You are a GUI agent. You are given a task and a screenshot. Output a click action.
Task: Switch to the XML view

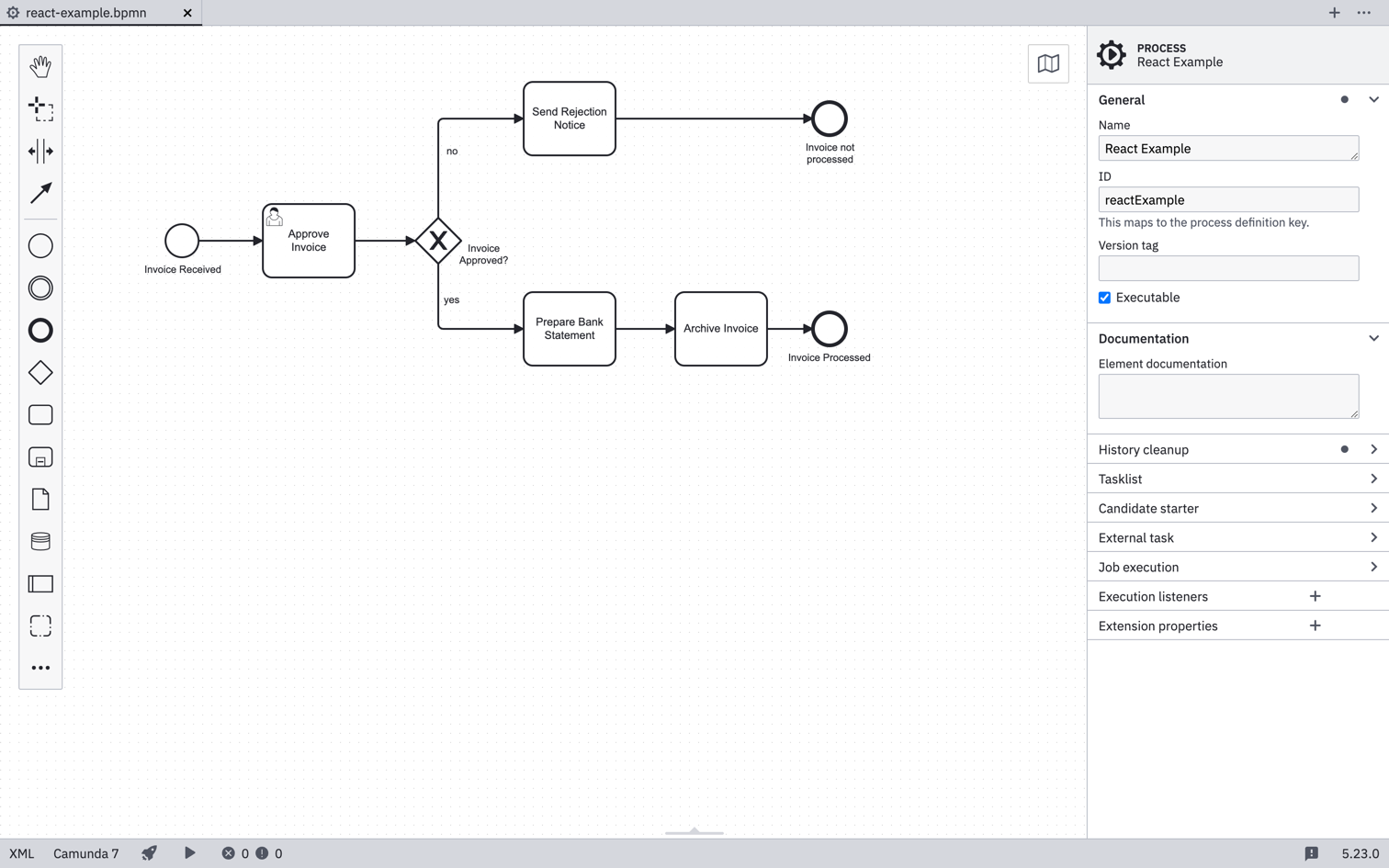(x=21, y=853)
